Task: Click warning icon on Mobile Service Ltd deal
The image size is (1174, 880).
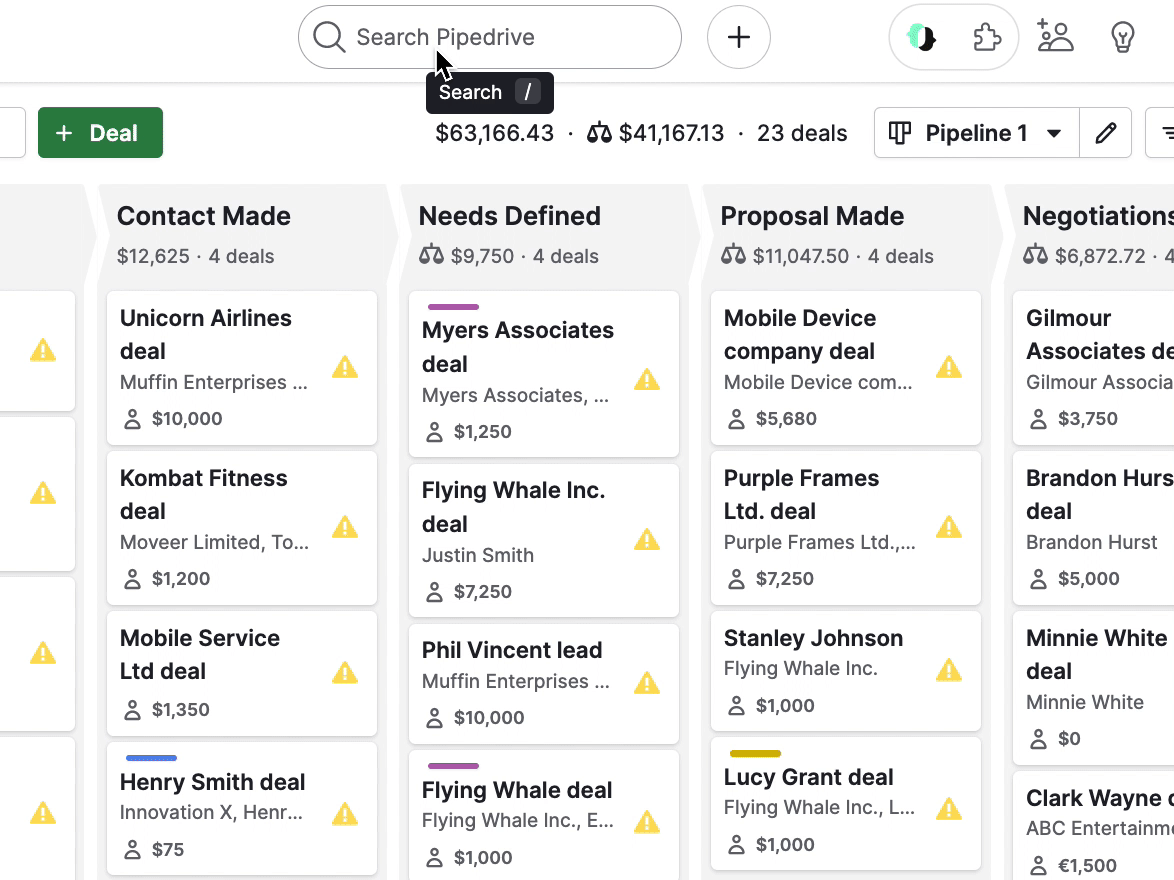Action: click(344, 672)
